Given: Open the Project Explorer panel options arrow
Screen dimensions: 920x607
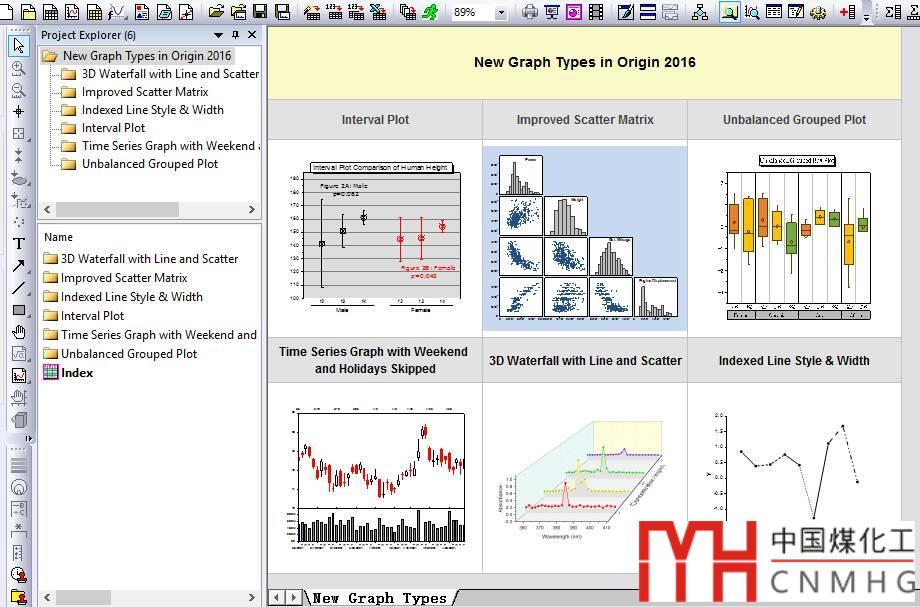Looking at the screenshot, I should 219,35.
